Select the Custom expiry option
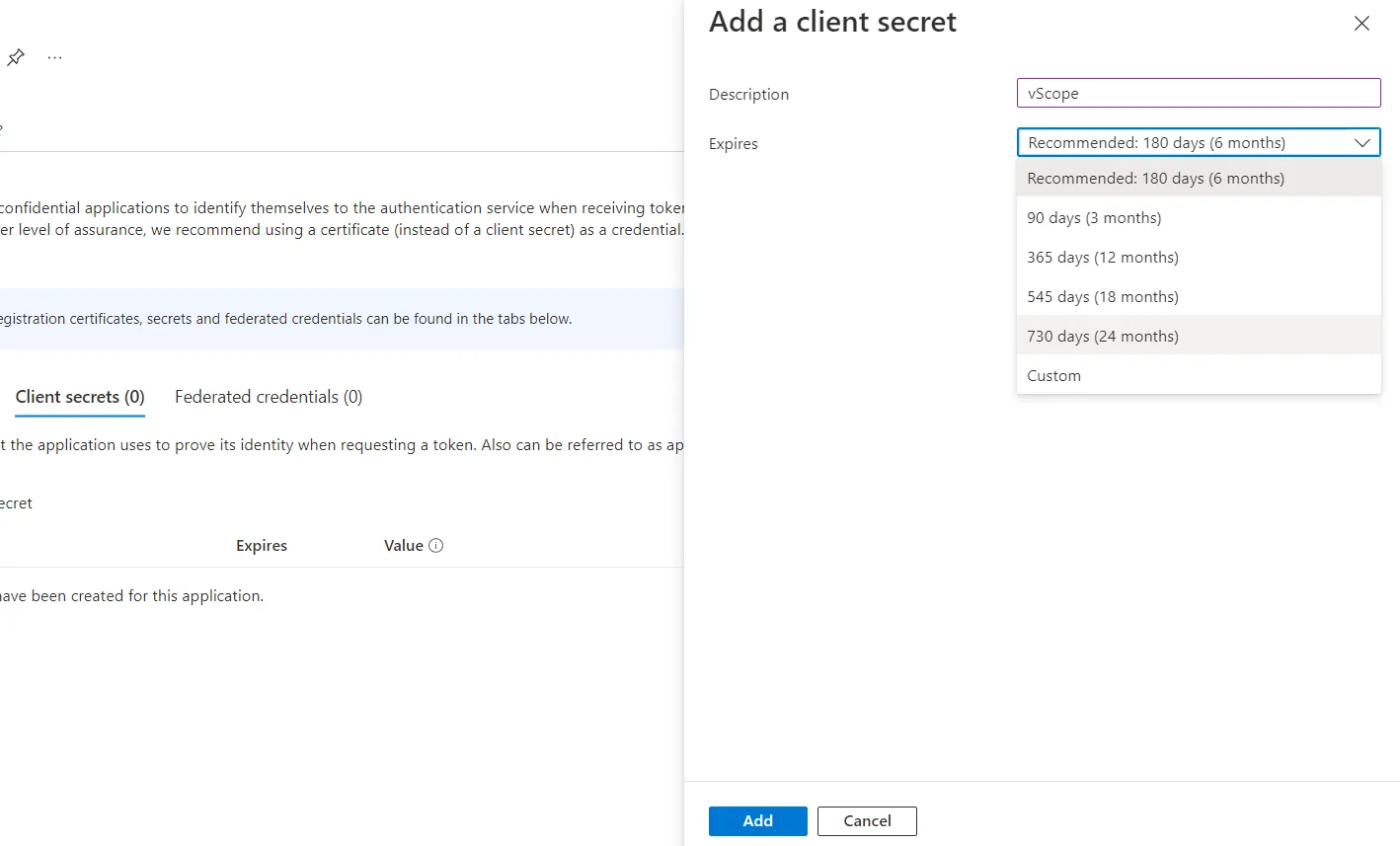The height and width of the screenshot is (846, 1400). [1199, 375]
